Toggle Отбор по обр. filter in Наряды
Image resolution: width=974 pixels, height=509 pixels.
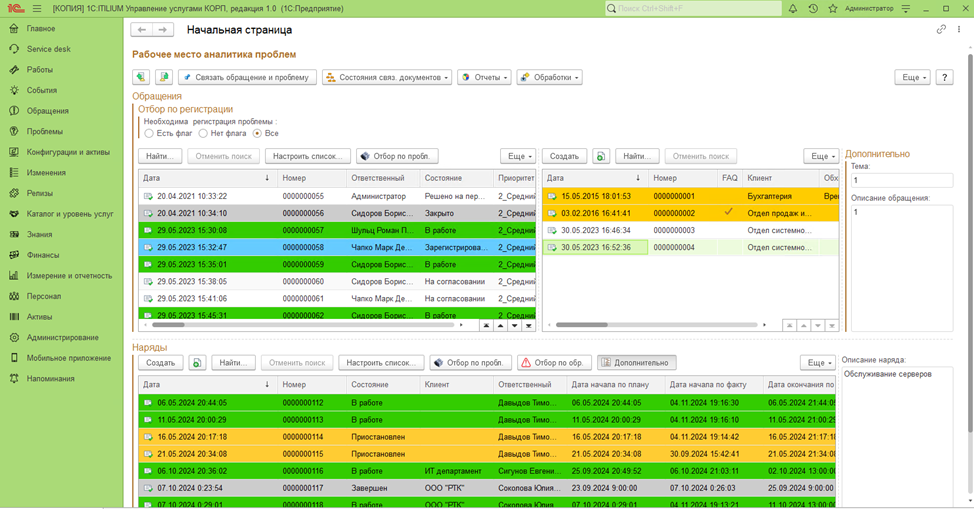[552, 363]
